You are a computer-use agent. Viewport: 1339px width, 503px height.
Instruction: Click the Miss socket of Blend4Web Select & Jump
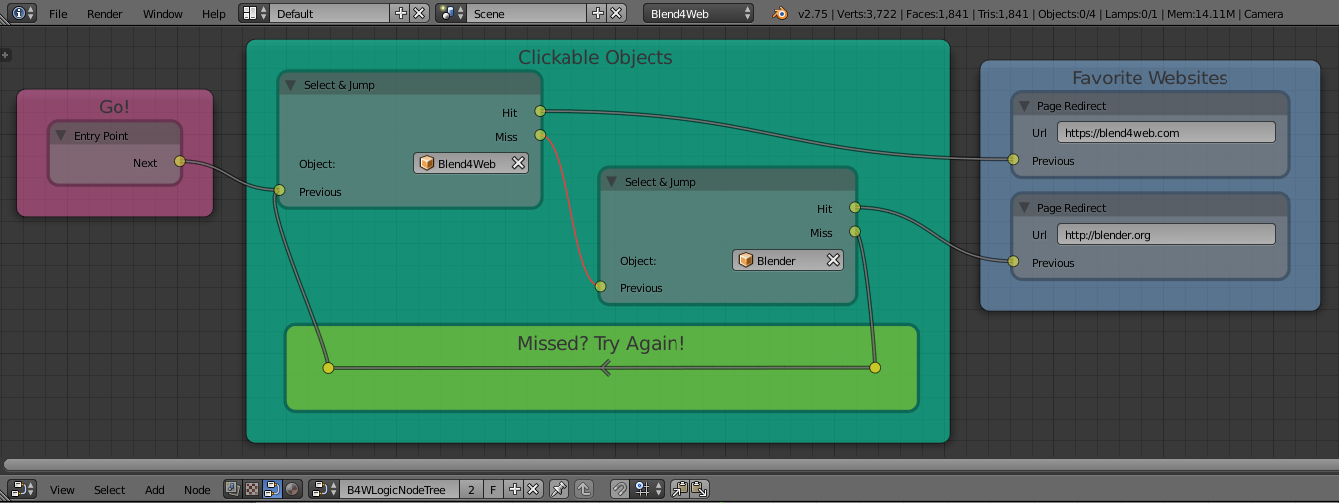pyautogui.click(x=540, y=134)
